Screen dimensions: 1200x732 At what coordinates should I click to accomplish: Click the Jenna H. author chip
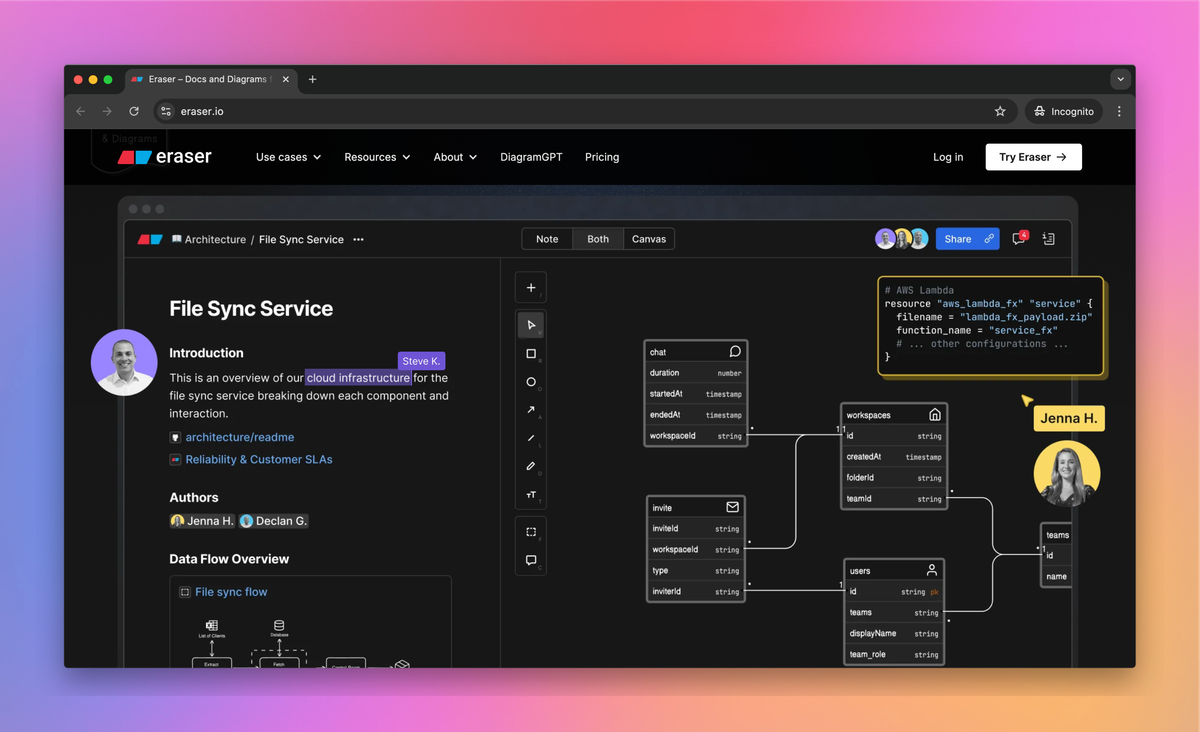[x=202, y=521]
